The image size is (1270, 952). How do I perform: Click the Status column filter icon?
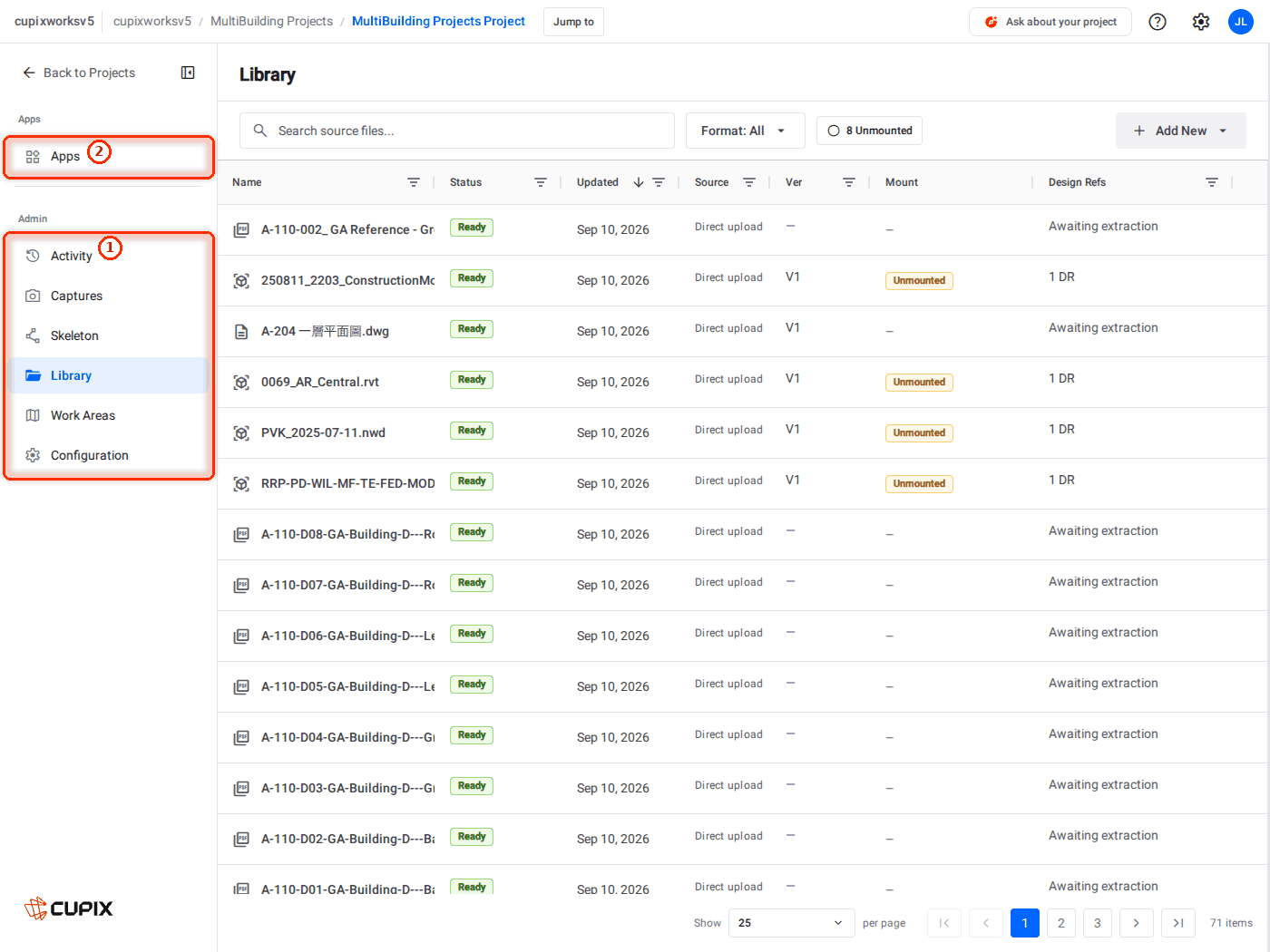pyautogui.click(x=541, y=182)
